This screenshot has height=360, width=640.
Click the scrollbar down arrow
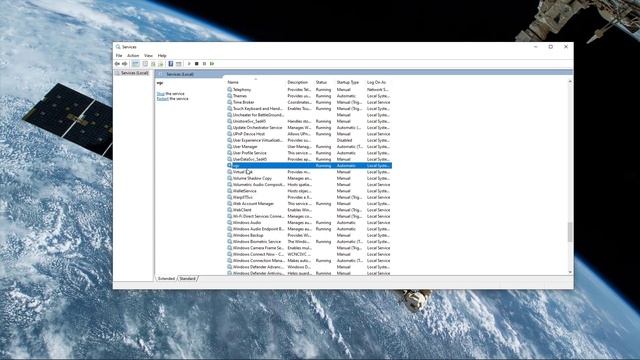(570, 272)
